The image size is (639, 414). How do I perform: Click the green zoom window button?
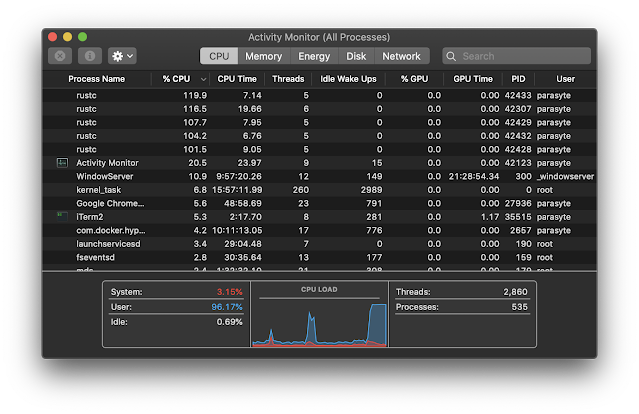pos(82,37)
